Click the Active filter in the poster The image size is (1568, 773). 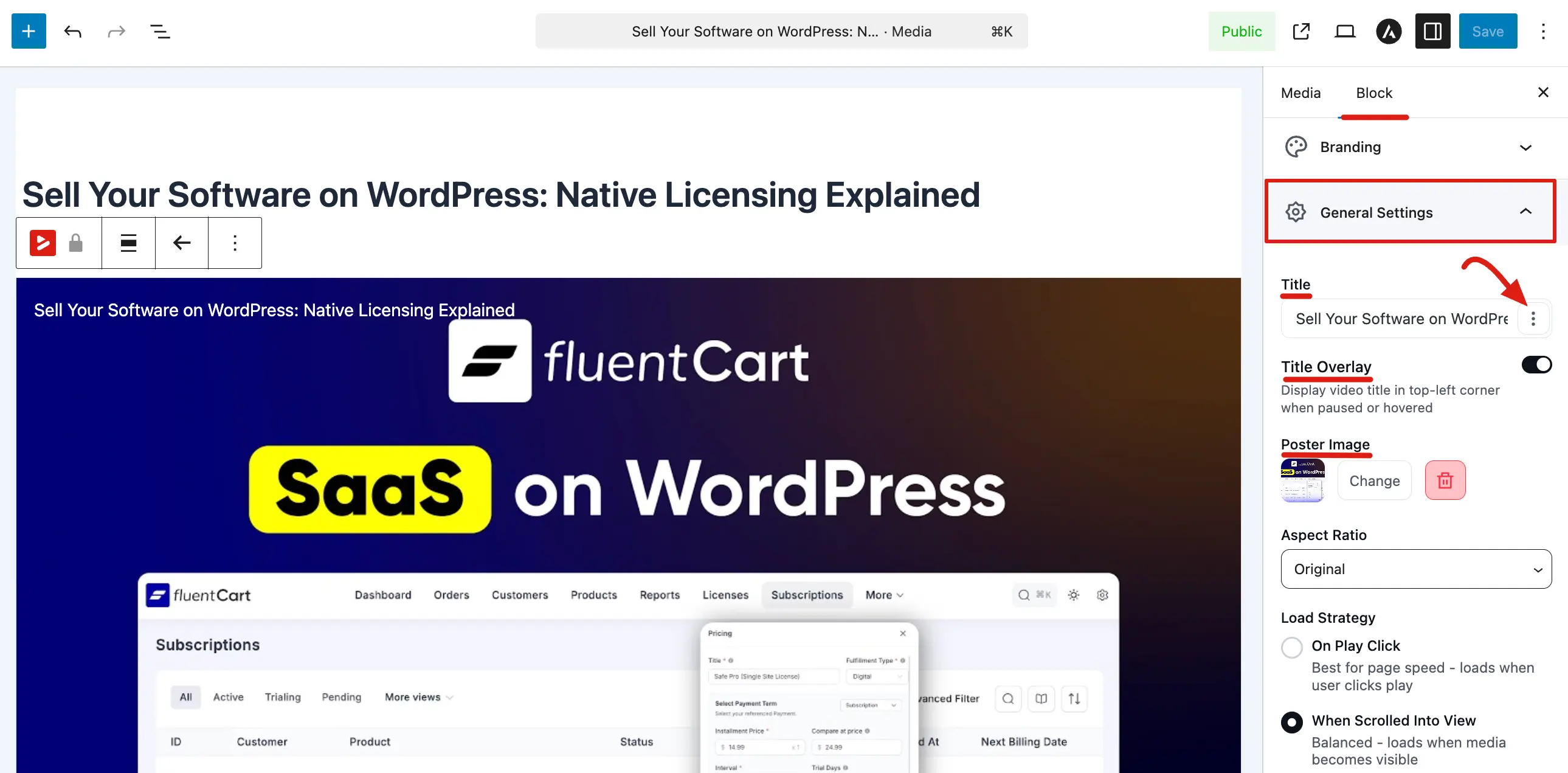pyautogui.click(x=228, y=697)
